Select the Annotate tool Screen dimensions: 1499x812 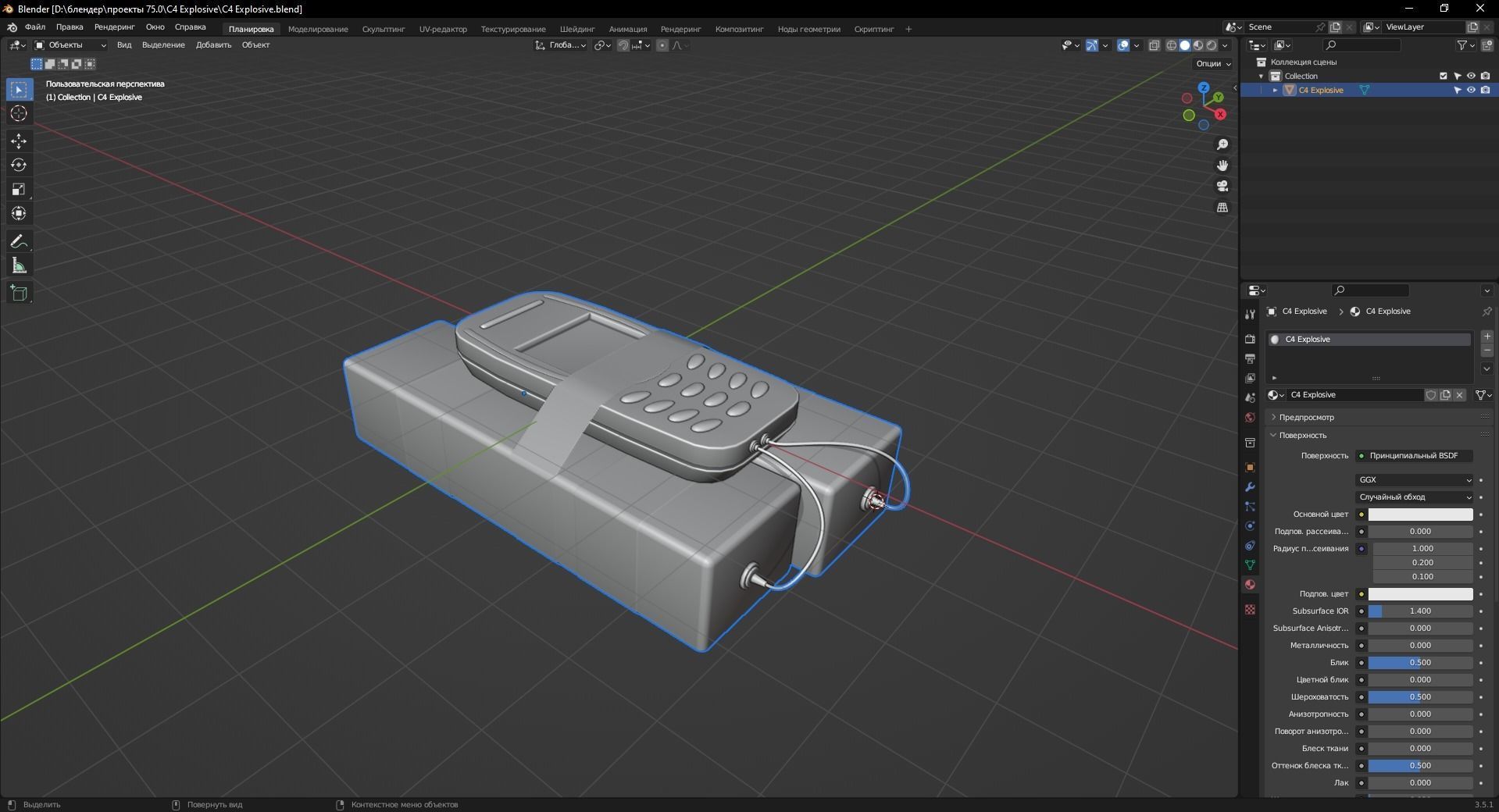18,240
